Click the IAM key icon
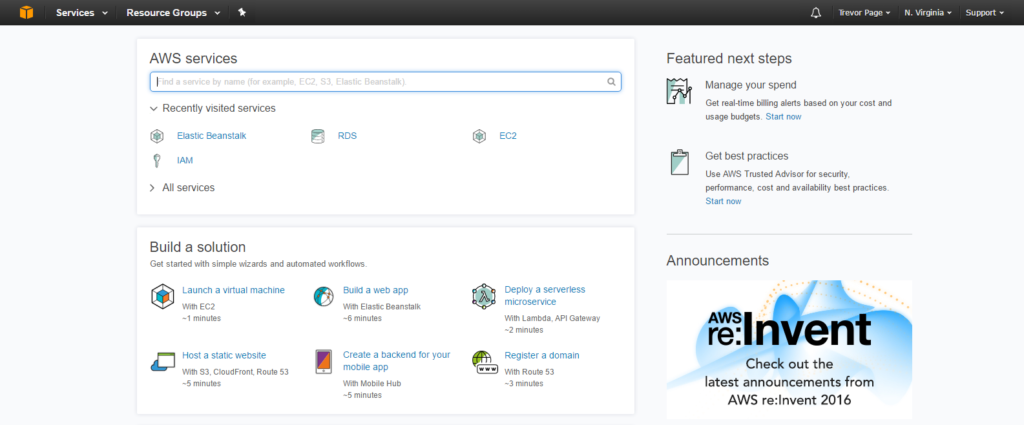Image resolution: width=1024 pixels, height=425 pixels. (x=157, y=160)
